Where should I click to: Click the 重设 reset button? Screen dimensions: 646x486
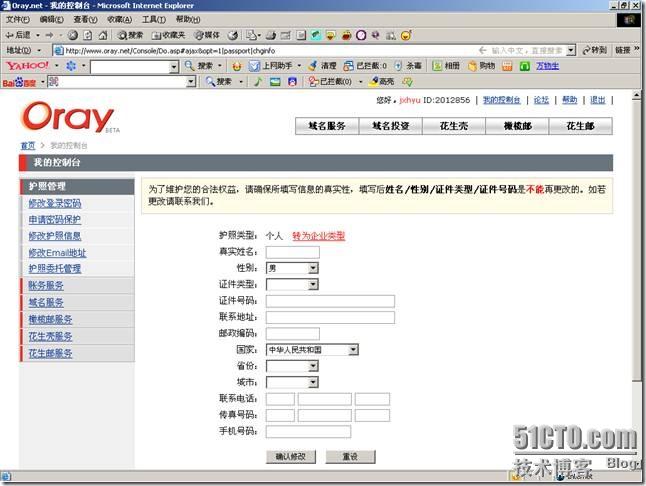coord(350,456)
